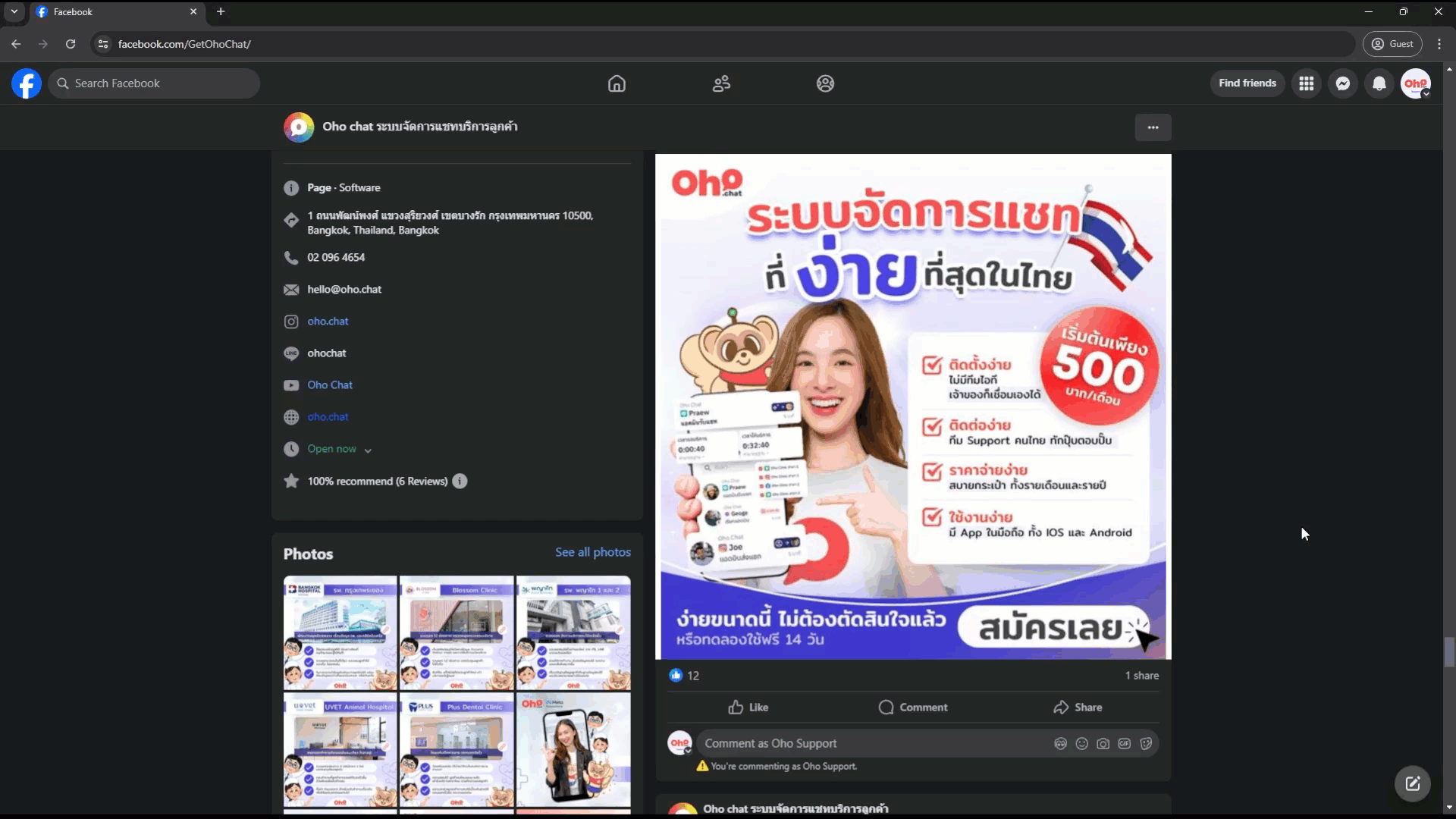Insert an avatar sticker in the comment

1060,744
